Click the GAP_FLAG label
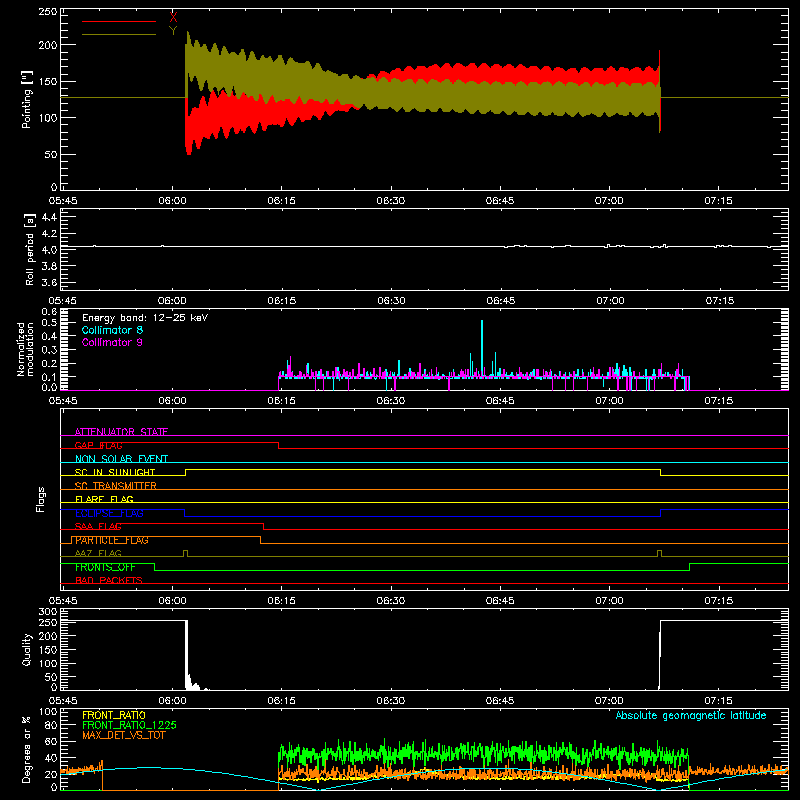This screenshot has height=800, width=800. click(x=98, y=445)
